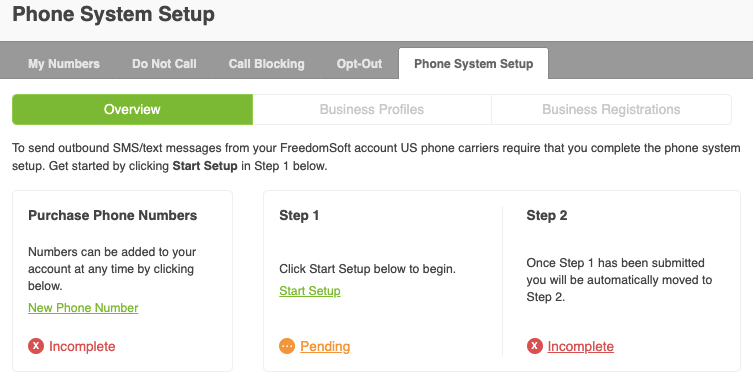753x373 pixels.
Task: Open the My Numbers tab
Action: tap(64, 64)
